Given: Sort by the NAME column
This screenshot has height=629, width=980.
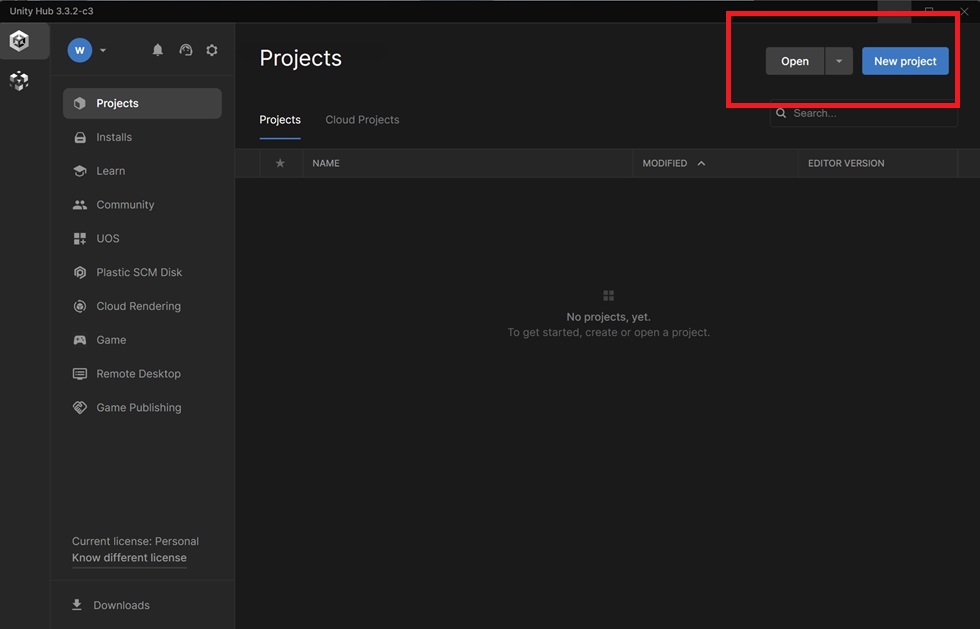Looking at the screenshot, I should [326, 163].
